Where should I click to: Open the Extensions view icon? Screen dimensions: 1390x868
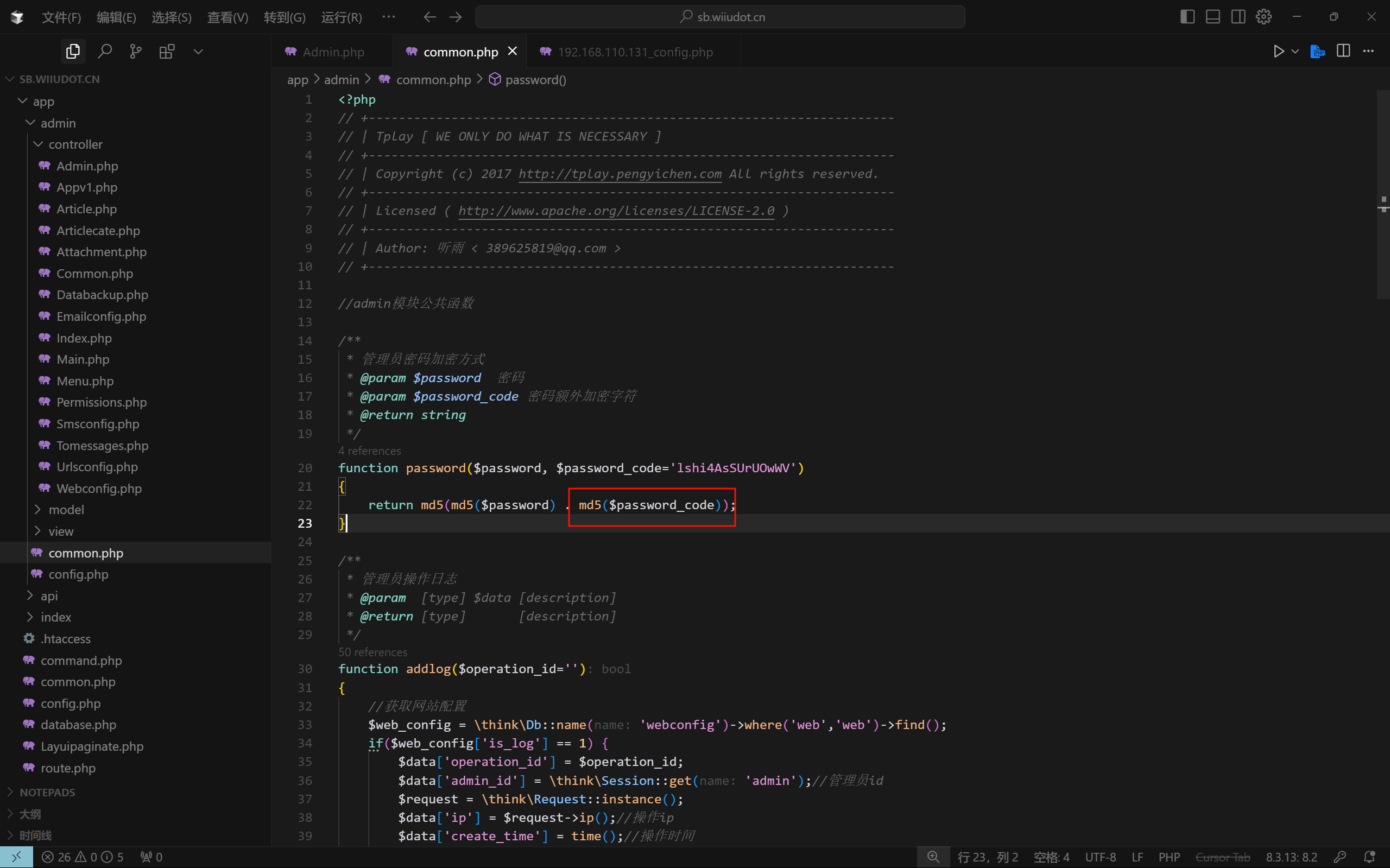click(x=167, y=52)
